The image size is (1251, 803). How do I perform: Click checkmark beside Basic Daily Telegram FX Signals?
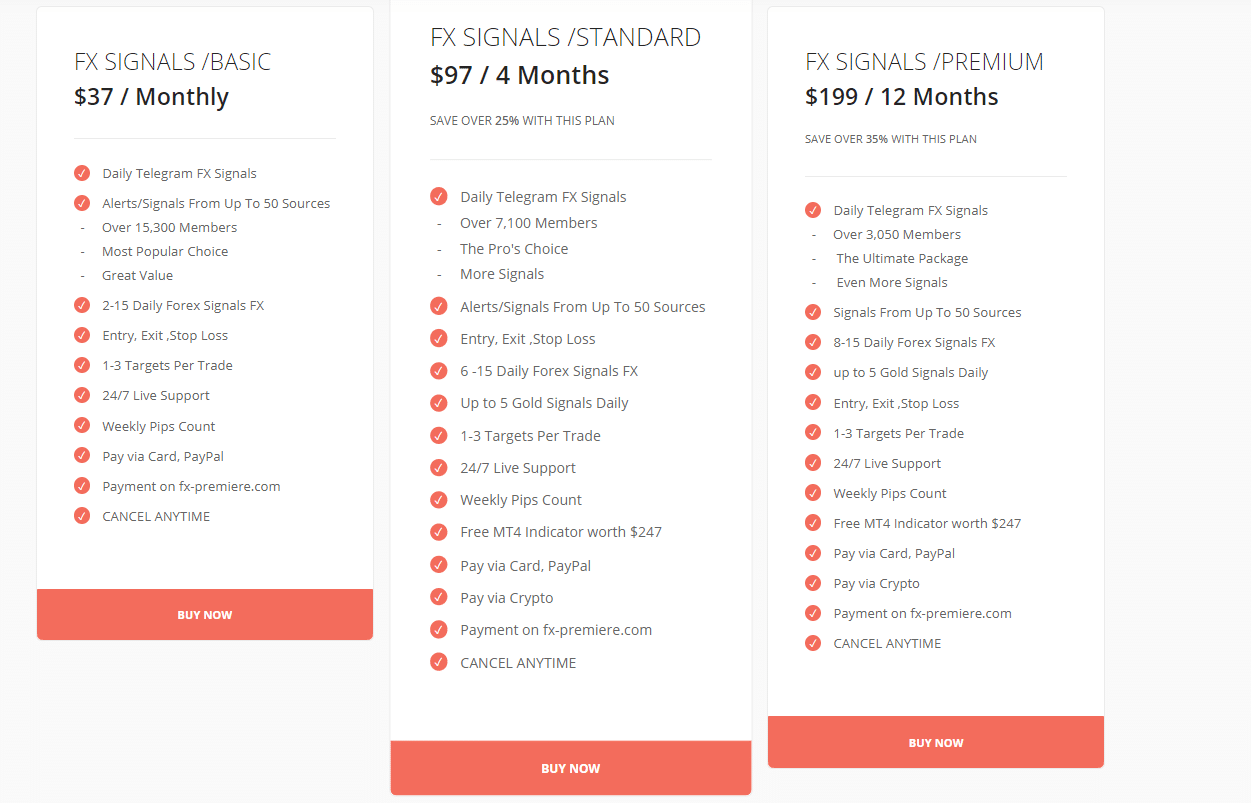(82, 173)
